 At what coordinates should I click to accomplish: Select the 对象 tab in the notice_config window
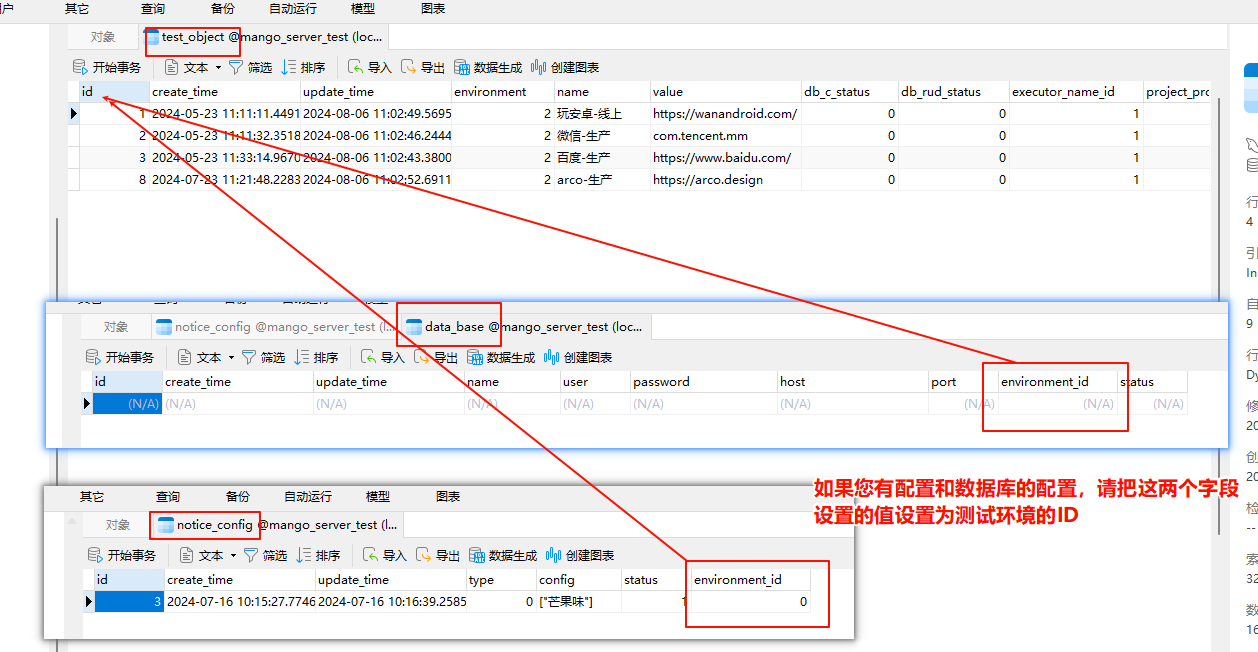coord(118,525)
